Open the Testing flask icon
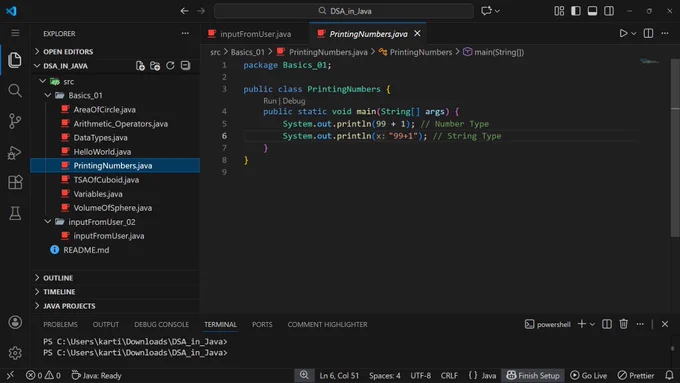This screenshot has height=383, width=680. tap(15, 213)
